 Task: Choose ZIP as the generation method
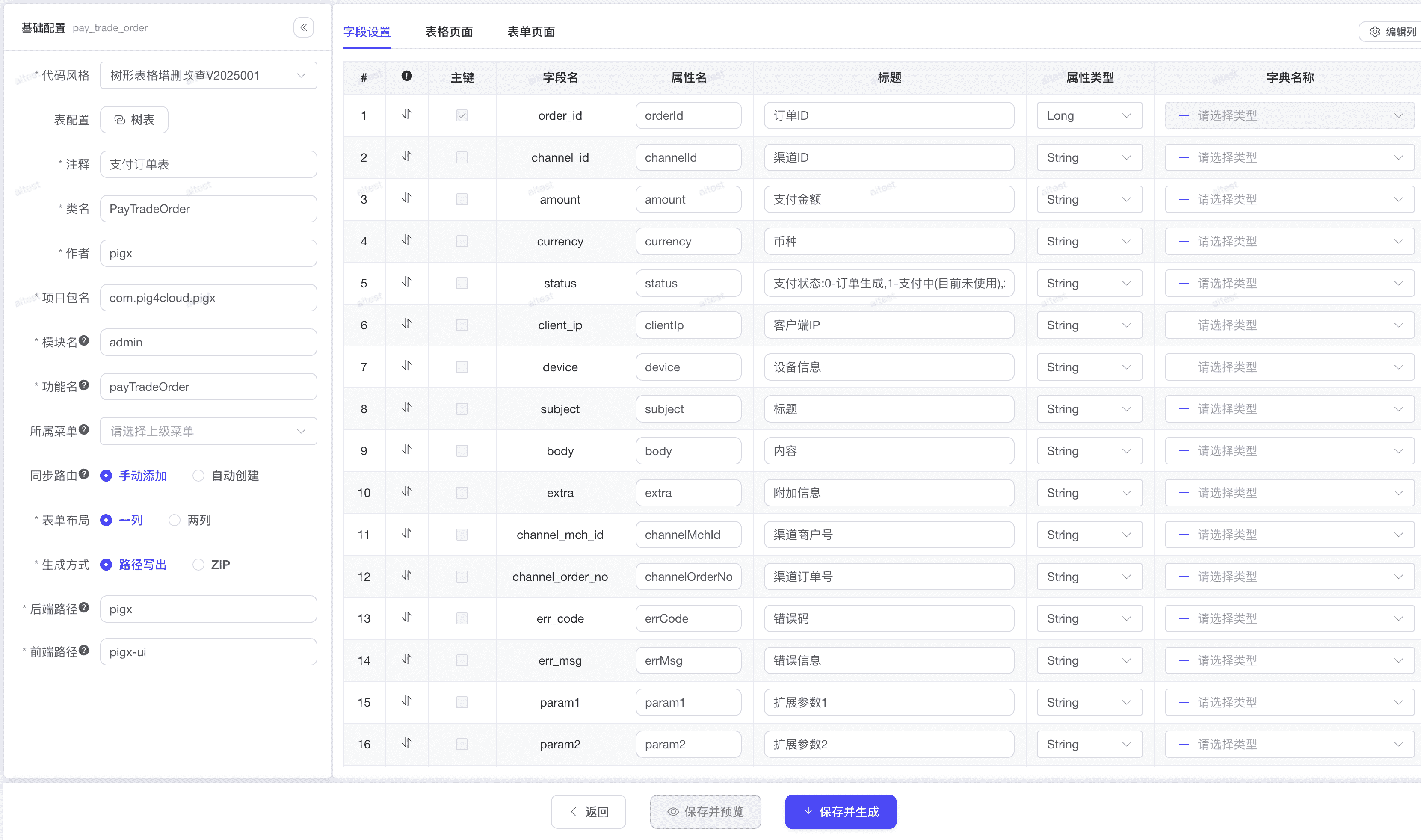pyautogui.click(x=198, y=564)
